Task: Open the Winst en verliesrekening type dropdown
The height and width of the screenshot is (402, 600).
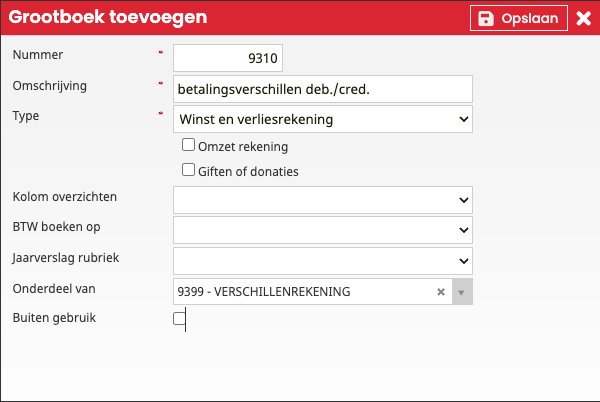Action: 323,119
